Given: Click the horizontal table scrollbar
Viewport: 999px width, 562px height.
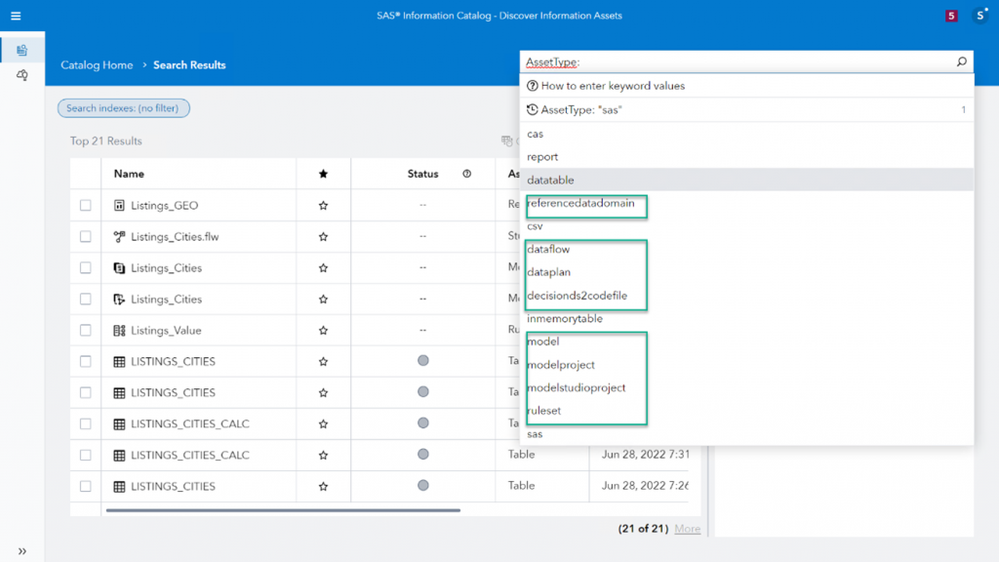Looking at the screenshot, I should coord(283,510).
